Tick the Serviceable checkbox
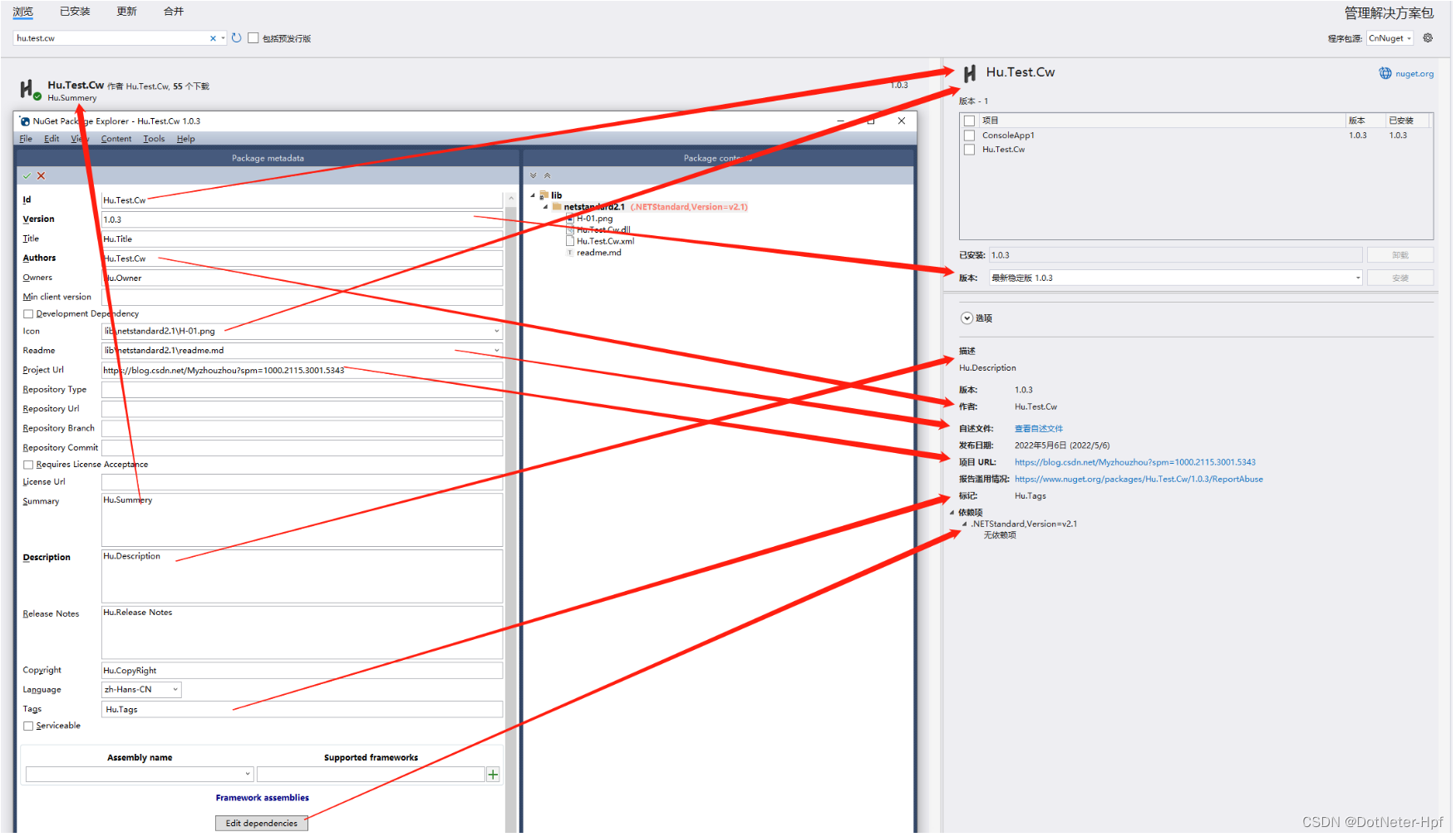The width and height of the screenshot is (1456, 837). click(28, 726)
